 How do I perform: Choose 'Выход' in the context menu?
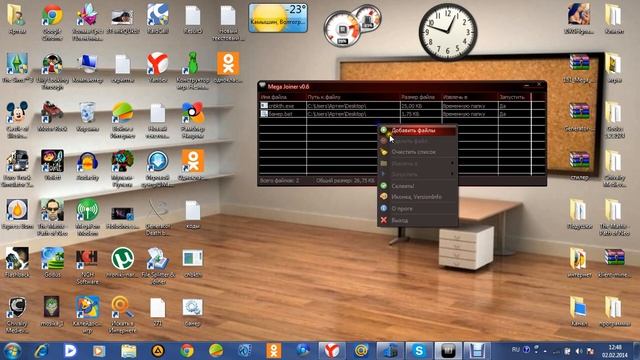(417, 220)
